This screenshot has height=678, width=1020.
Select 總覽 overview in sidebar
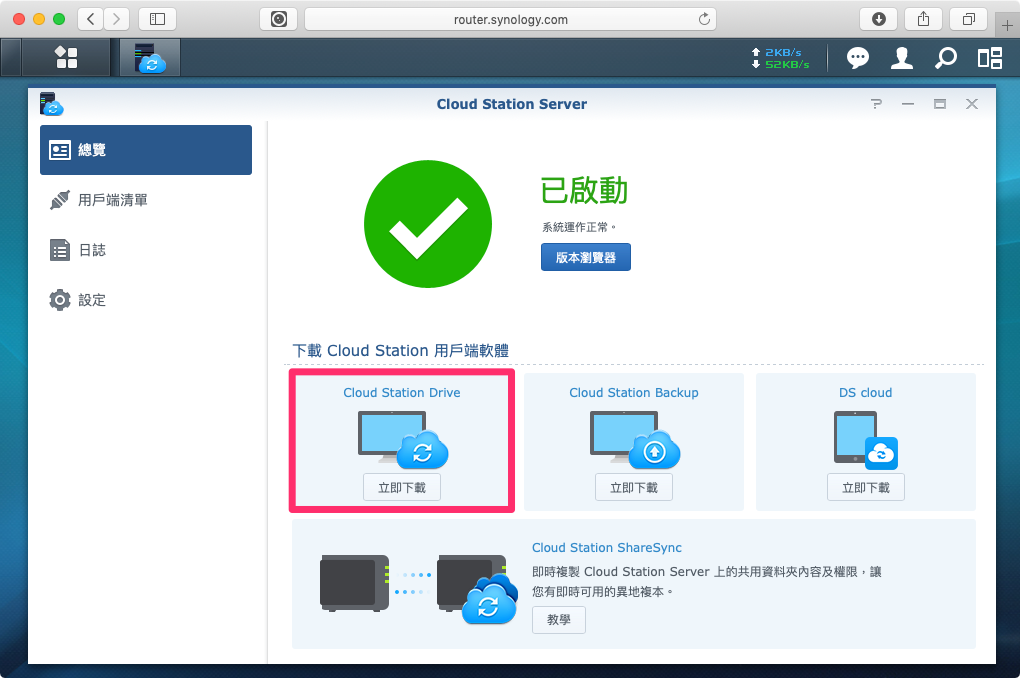pos(146,150)
